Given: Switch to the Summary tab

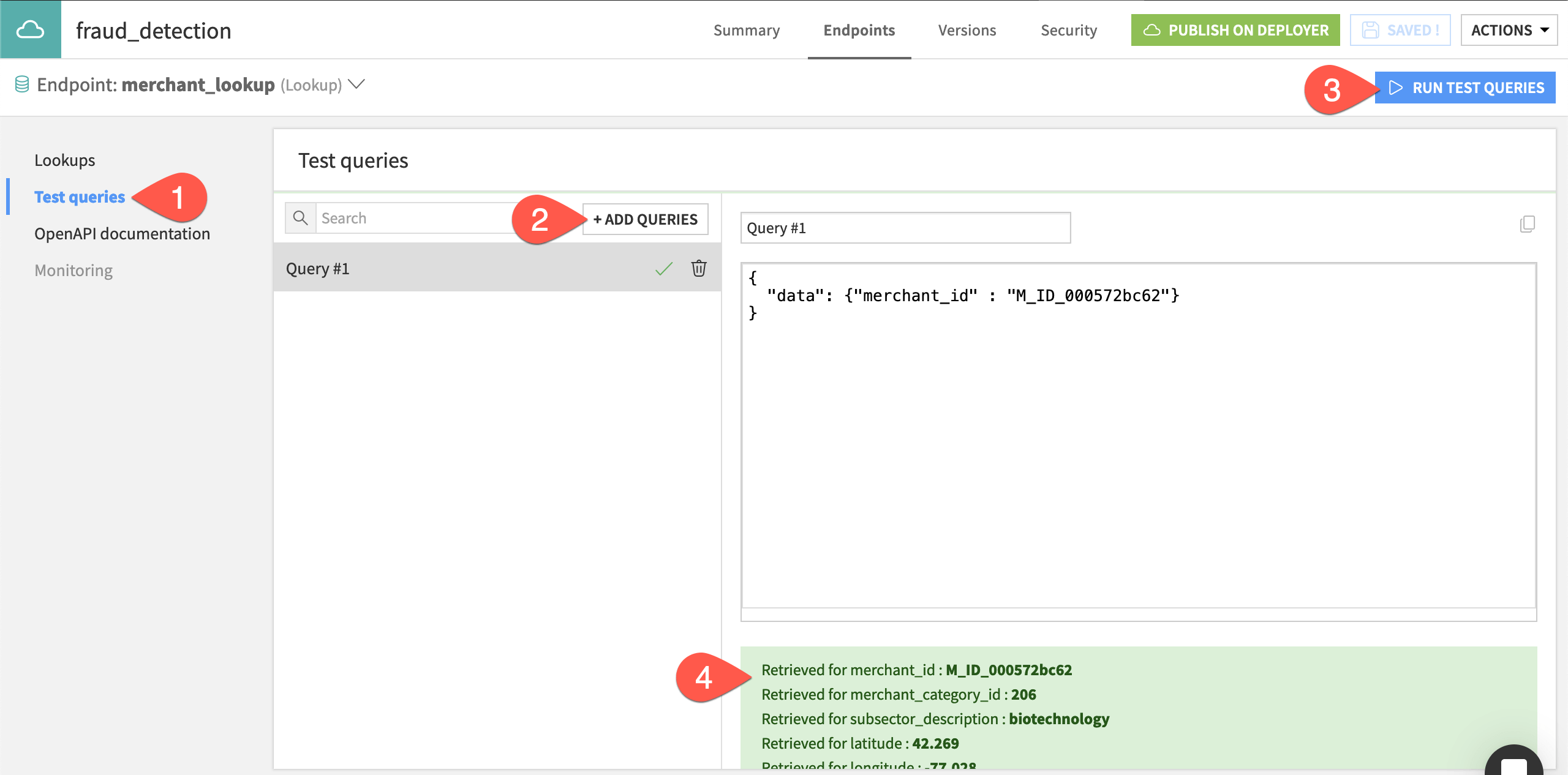Looking at the screenshot, I should (x=746, y=29).
